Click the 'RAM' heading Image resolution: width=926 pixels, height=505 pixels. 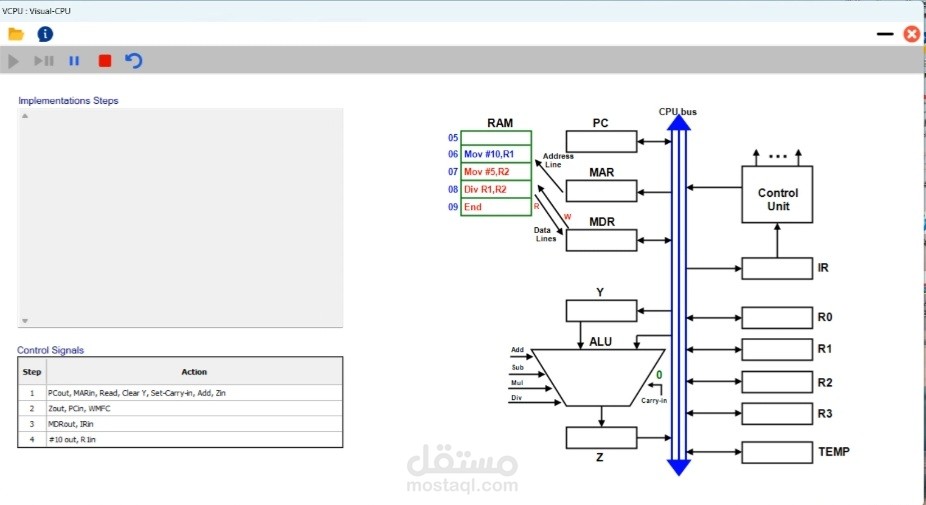(x=500, y=123)
